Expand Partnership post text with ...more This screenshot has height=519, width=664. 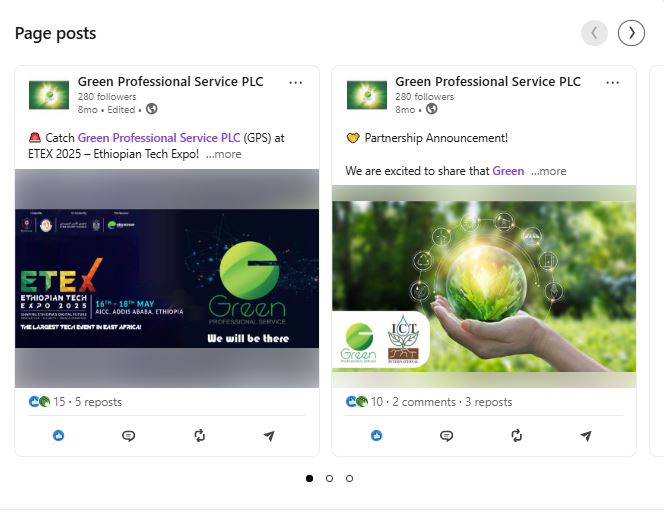click(x=548, y=171)
